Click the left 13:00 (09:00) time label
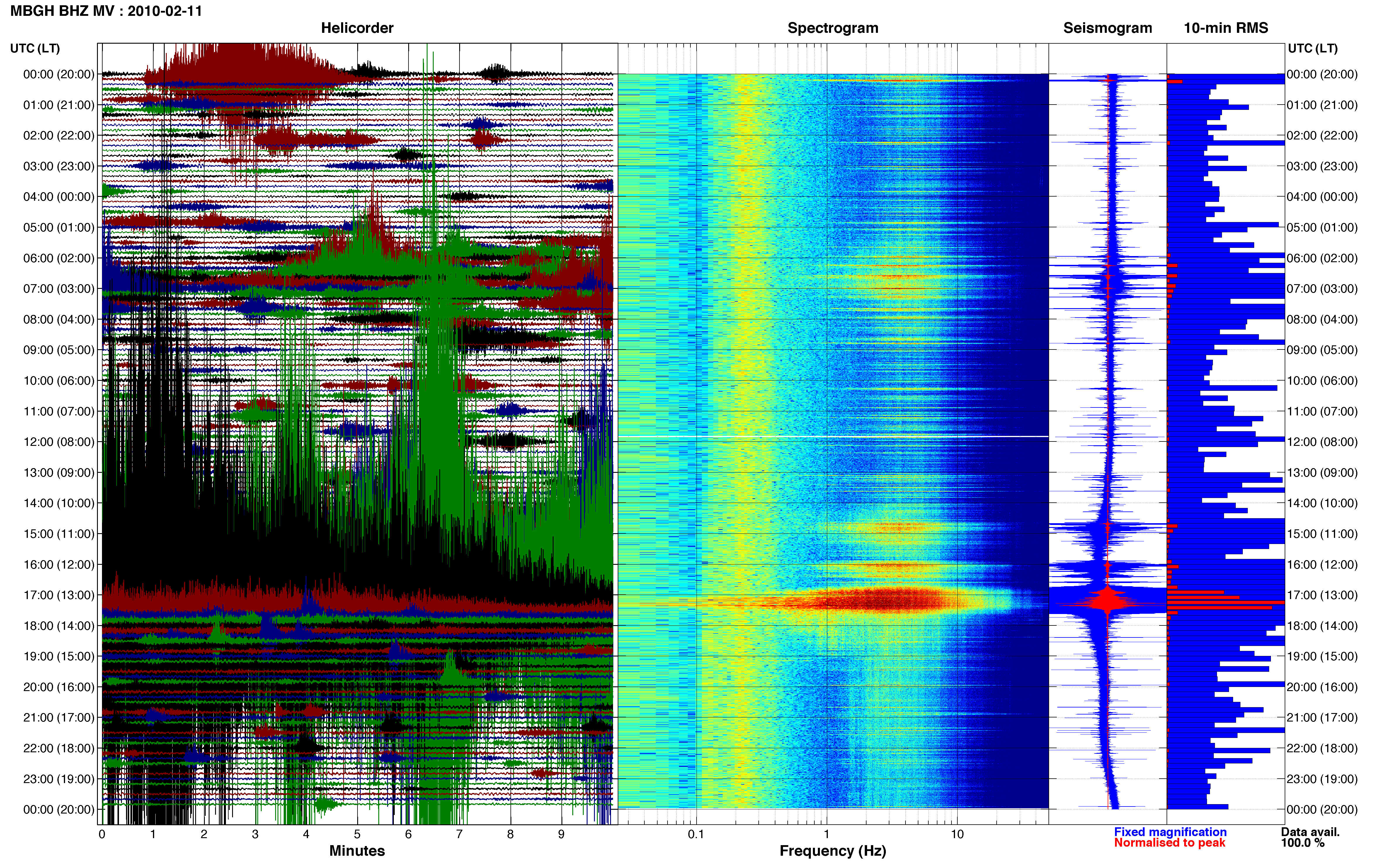 coord(59,473)
